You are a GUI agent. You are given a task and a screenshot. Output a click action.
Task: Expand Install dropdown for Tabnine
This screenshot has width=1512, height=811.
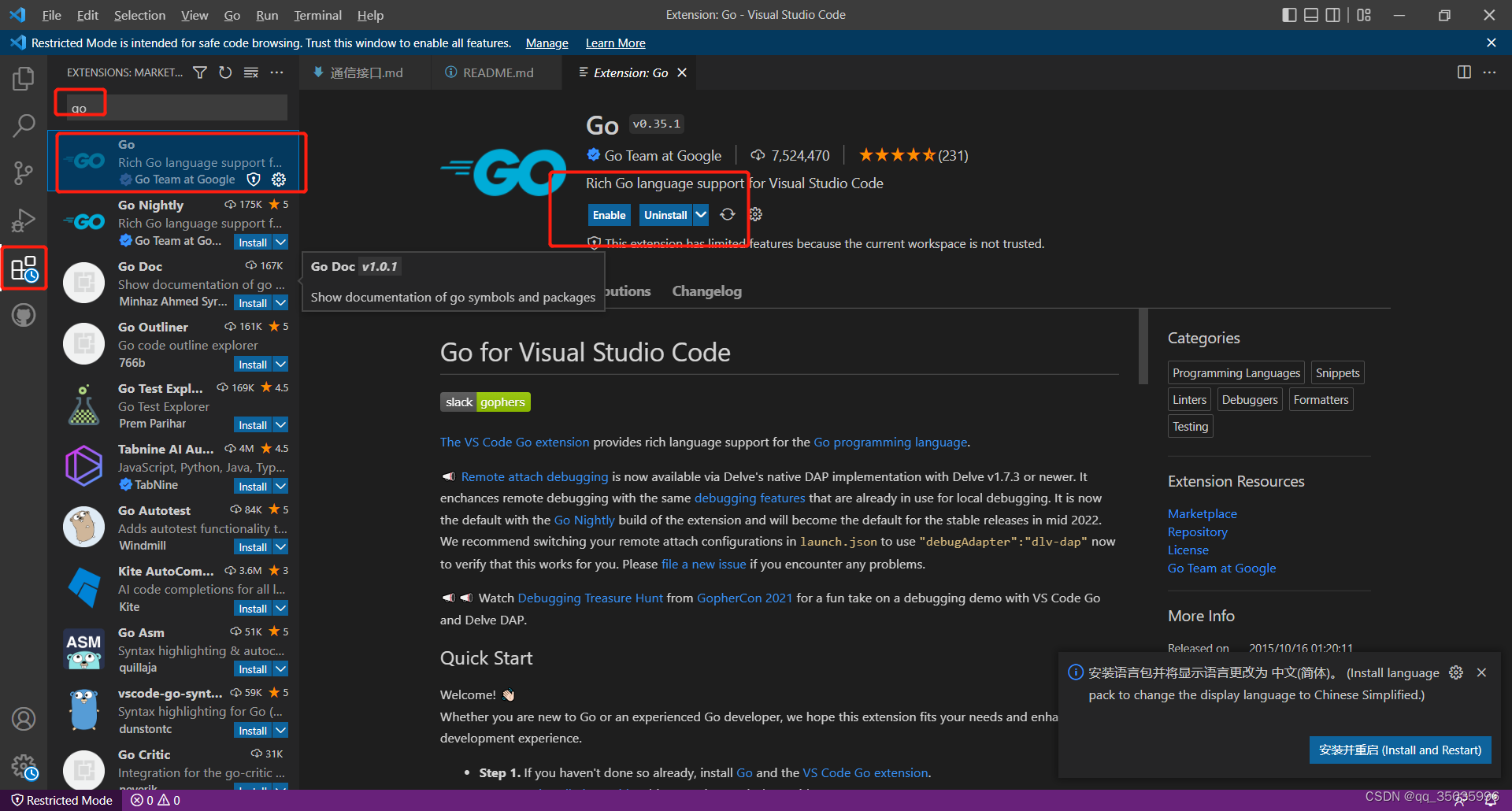pyautogui.click(x=281, y=487)
